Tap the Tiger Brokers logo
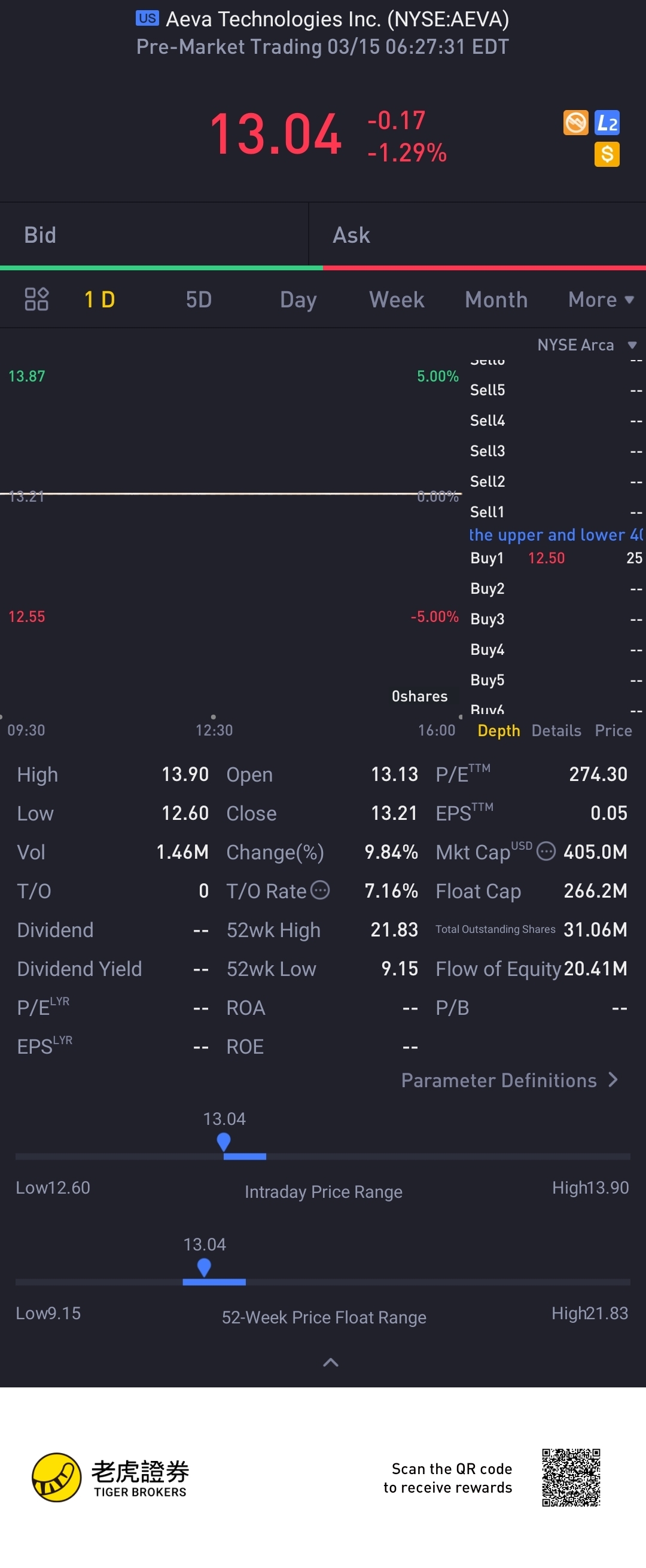 (x=57, y=1477)
